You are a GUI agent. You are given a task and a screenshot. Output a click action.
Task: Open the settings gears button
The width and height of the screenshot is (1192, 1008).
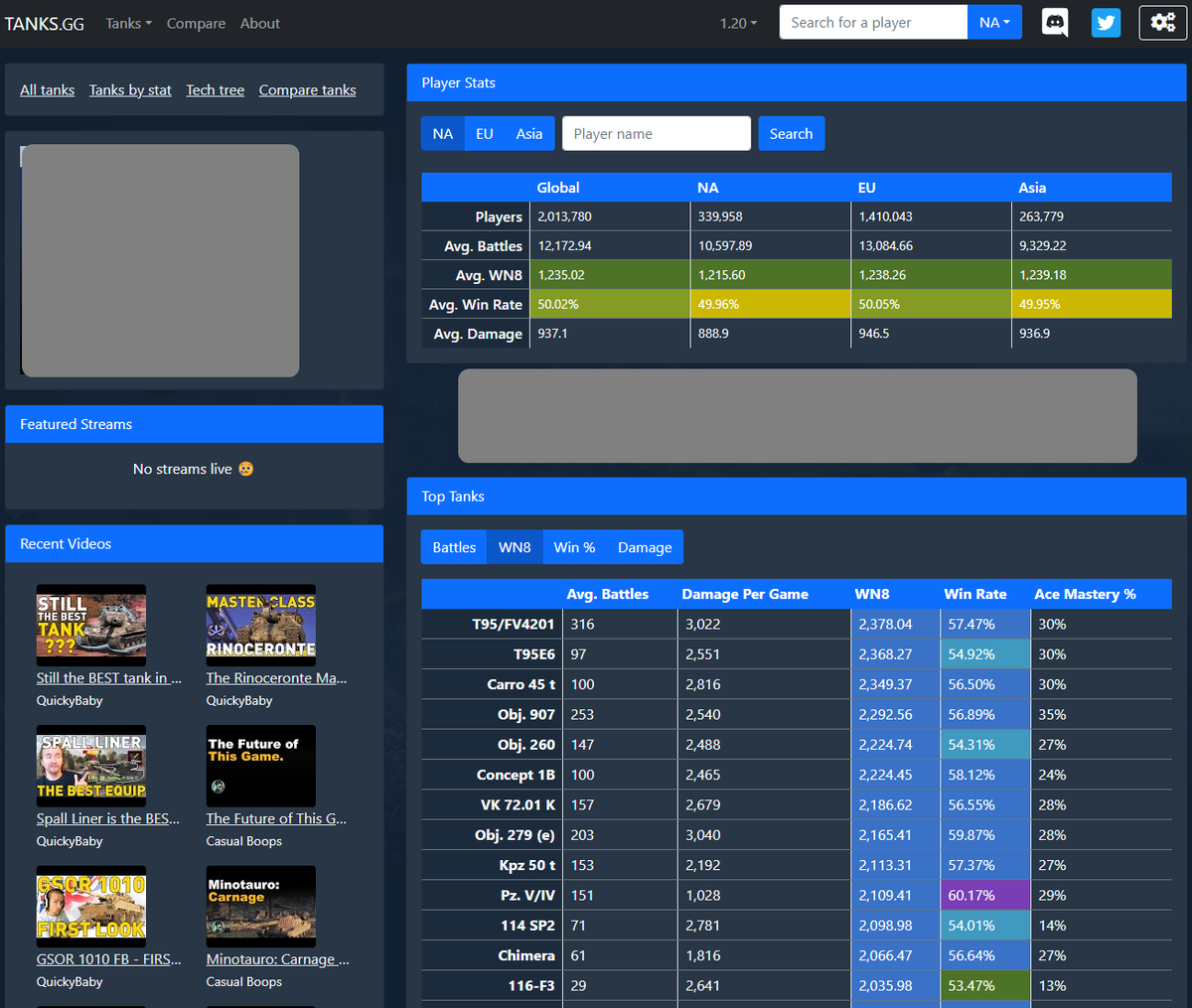tap(1163, 22)
